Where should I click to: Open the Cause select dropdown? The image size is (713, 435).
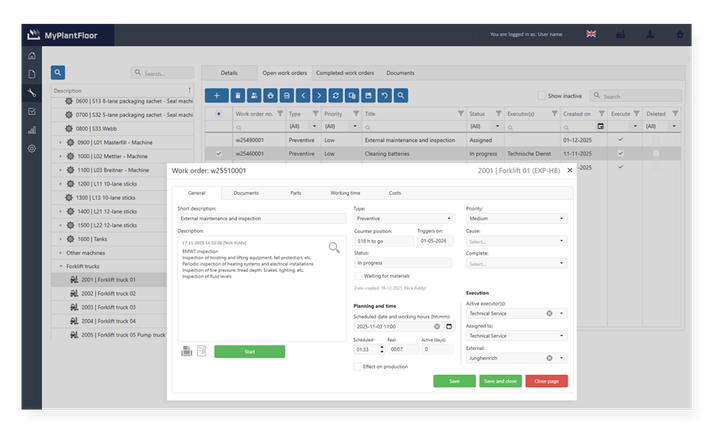click(x=517, y=241)
